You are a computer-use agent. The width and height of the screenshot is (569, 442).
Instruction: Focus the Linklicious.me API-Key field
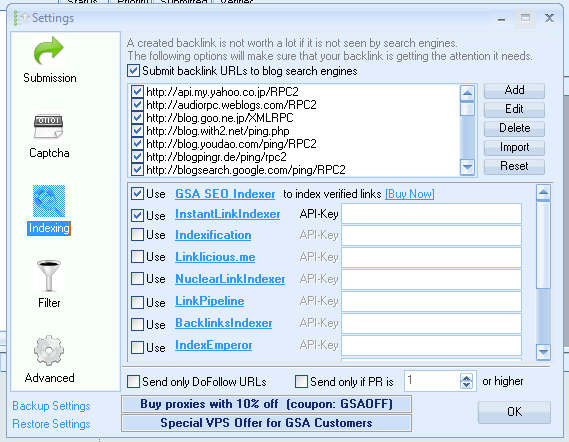[431, 257]
